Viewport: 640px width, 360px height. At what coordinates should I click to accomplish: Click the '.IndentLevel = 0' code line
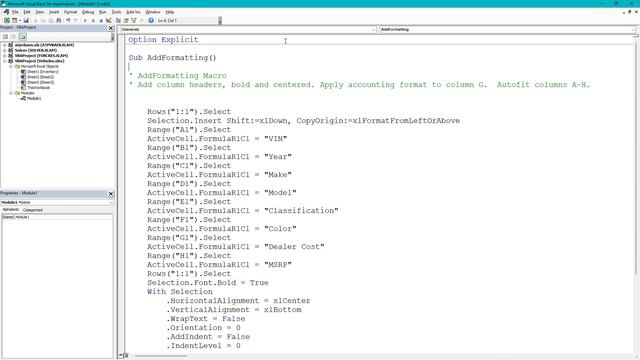203,345
